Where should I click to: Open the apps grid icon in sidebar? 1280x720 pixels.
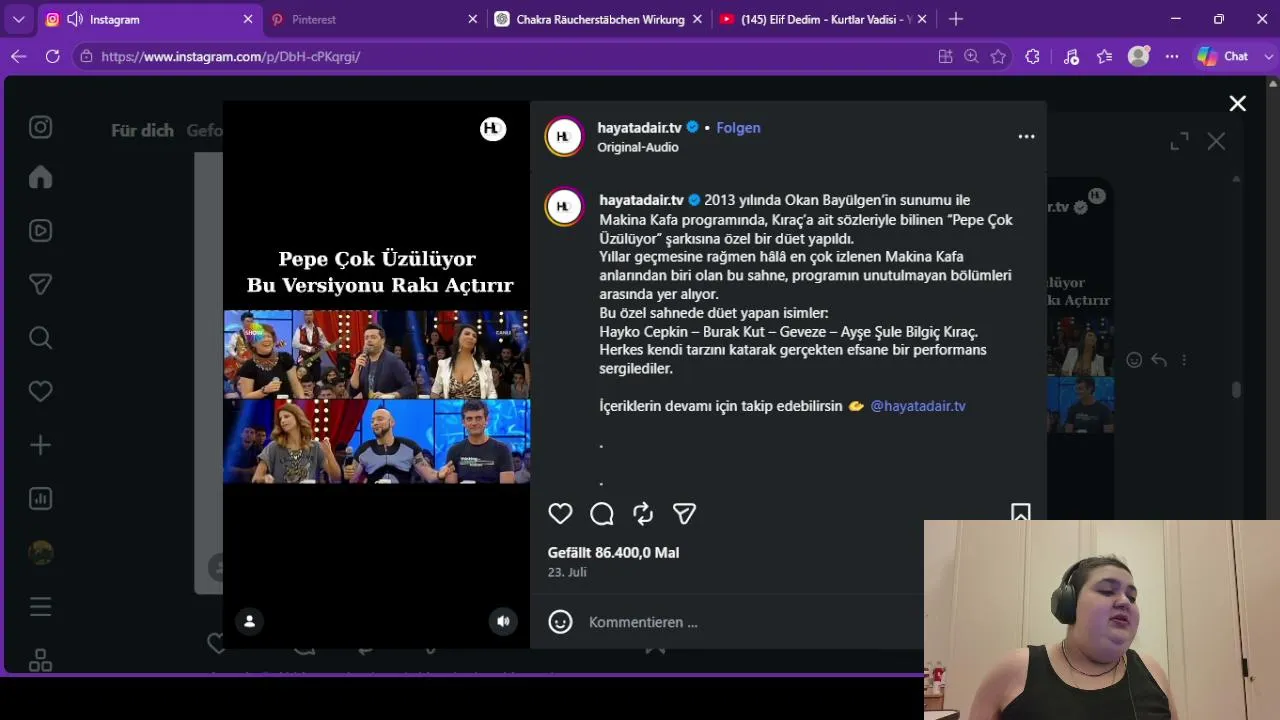[x=40, y=660]
